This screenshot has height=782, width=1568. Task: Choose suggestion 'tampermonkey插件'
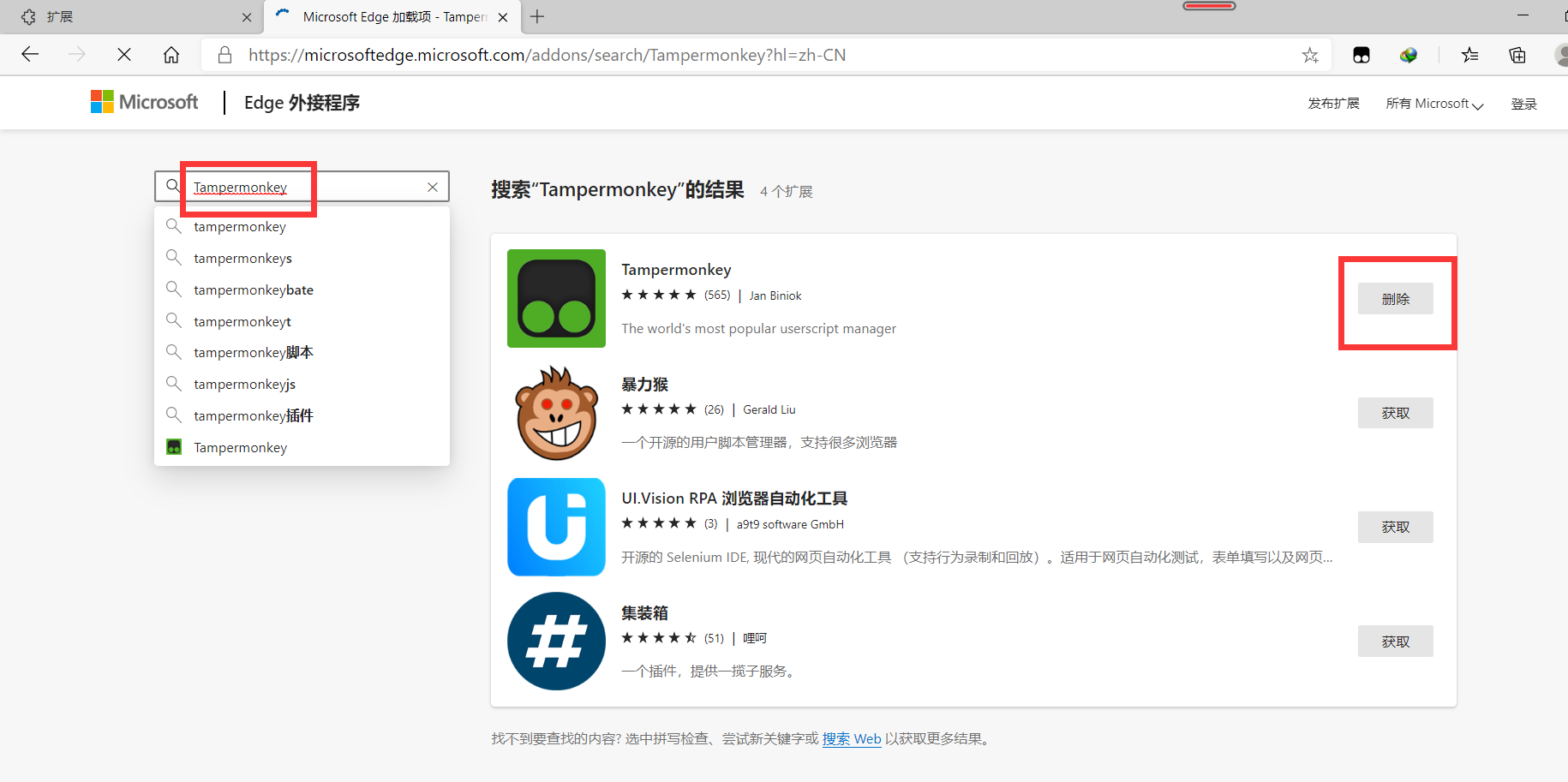pyautogui.click(x=302, y=415)
